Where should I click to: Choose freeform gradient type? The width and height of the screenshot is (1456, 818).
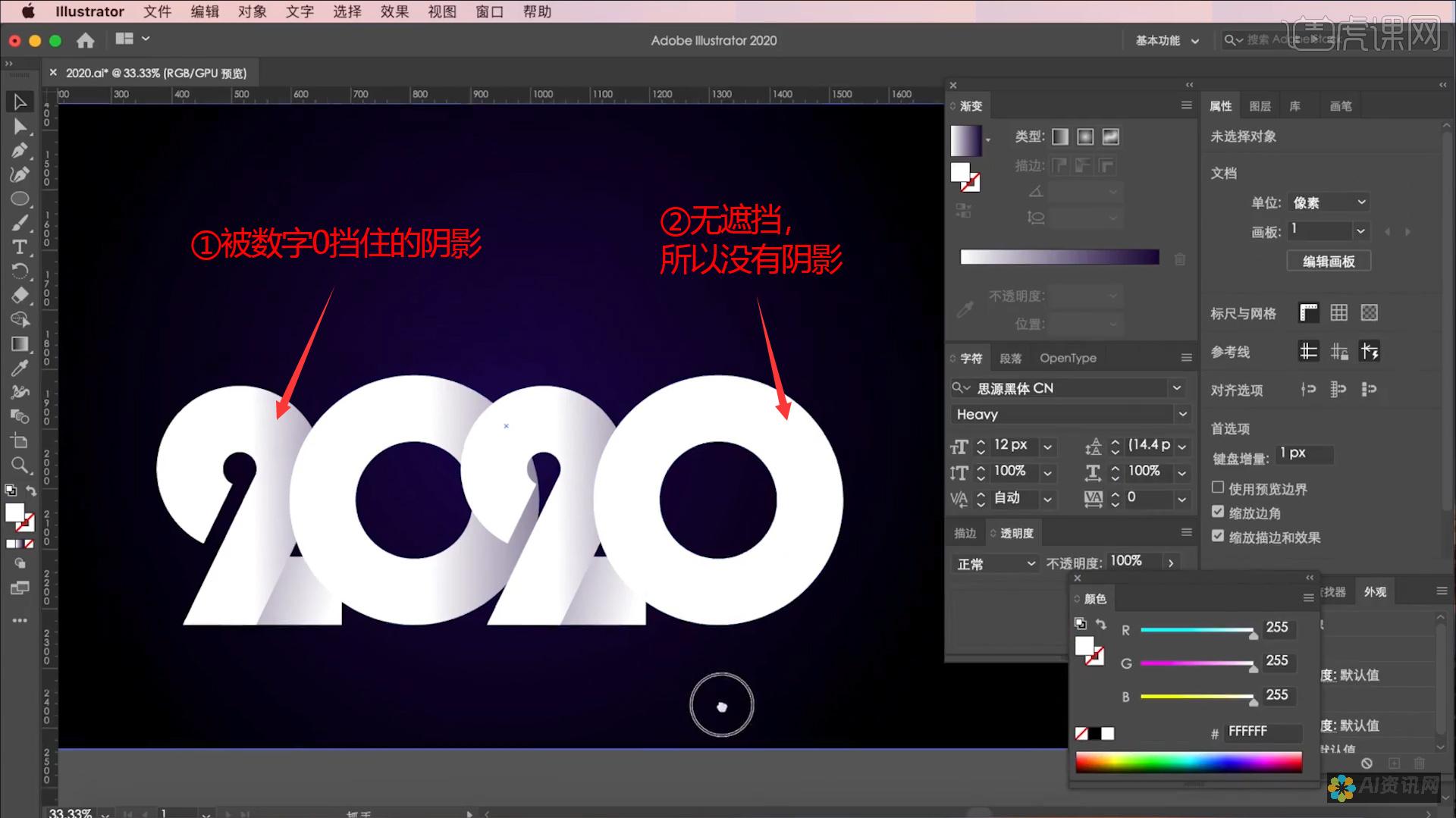coord(1110,136)
